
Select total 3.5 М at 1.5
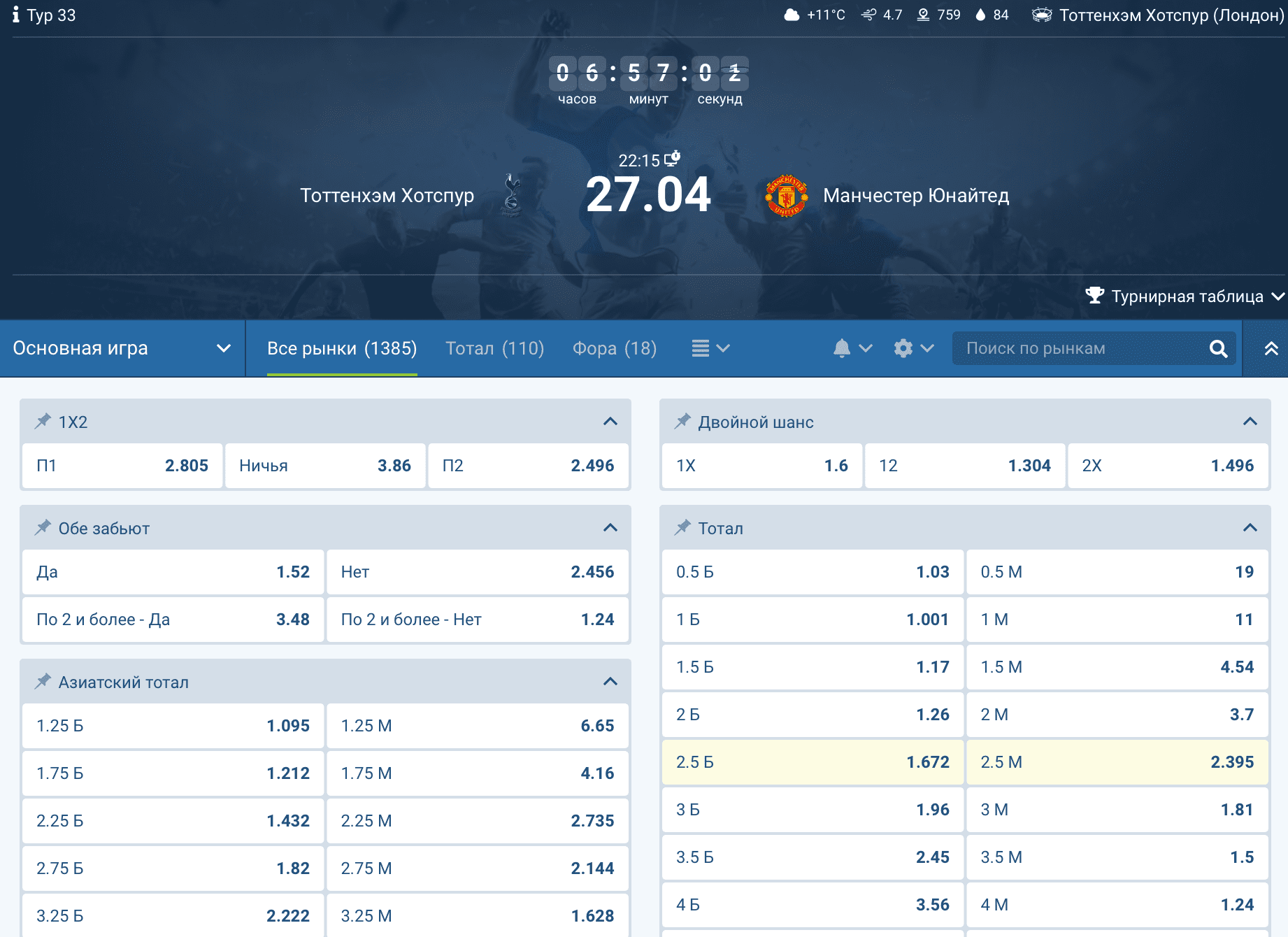pos(1117,857)
